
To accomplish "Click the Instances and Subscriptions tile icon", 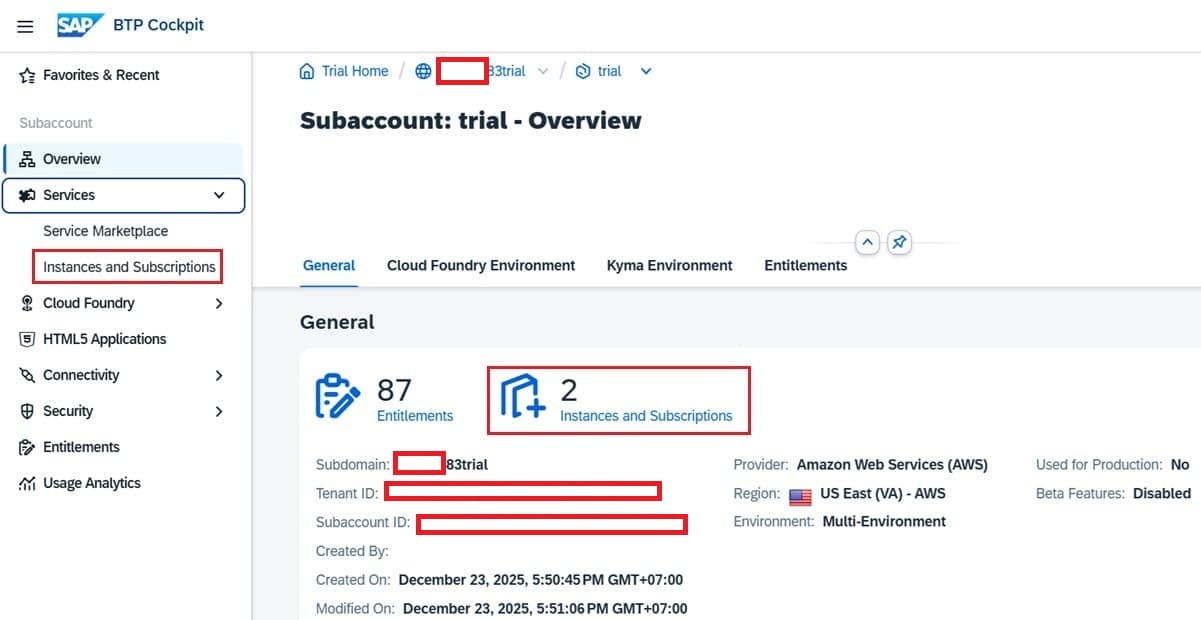I will coord(523,397).
